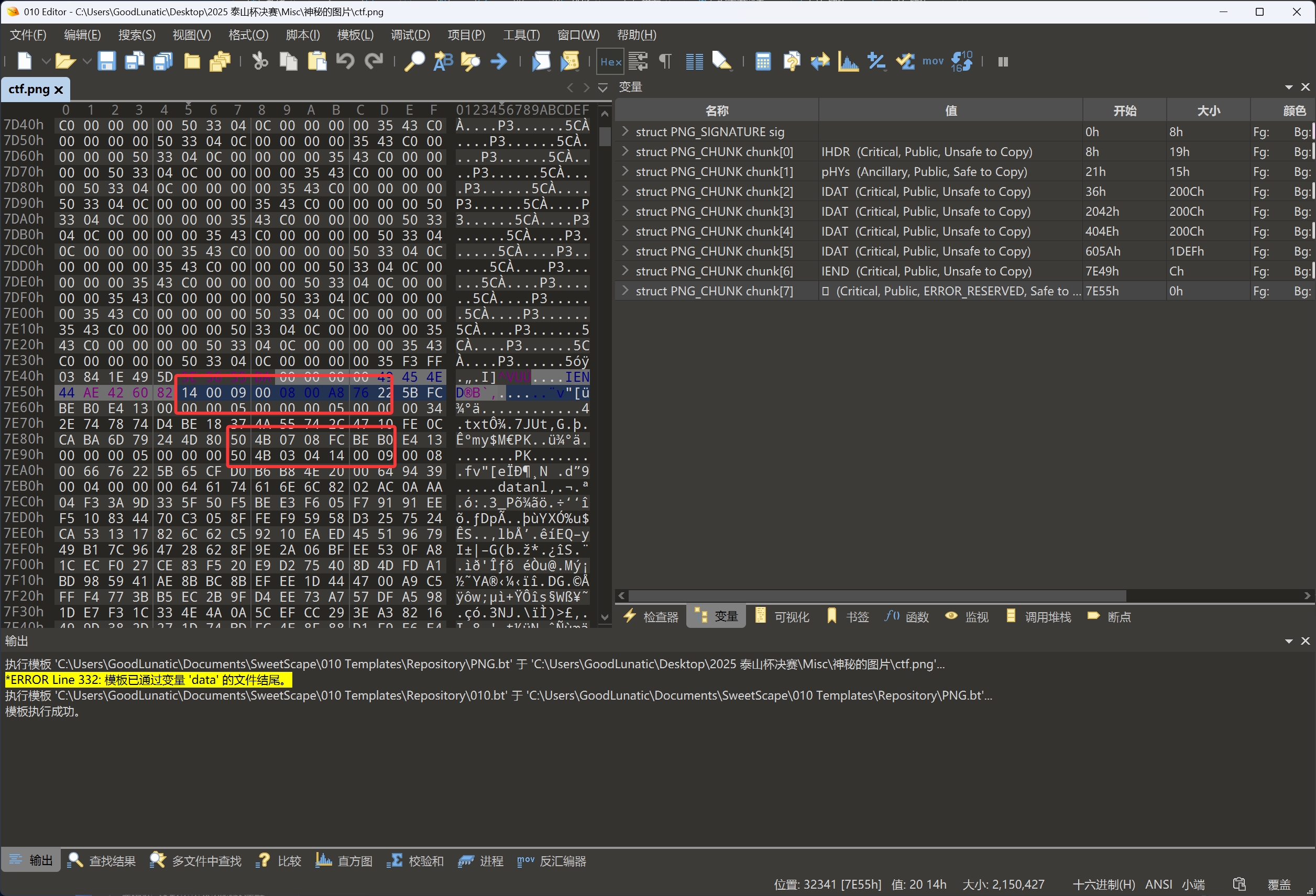Toggle word wrap lines icon
This screenshot has height=896, width=1316.
(638, 61)
